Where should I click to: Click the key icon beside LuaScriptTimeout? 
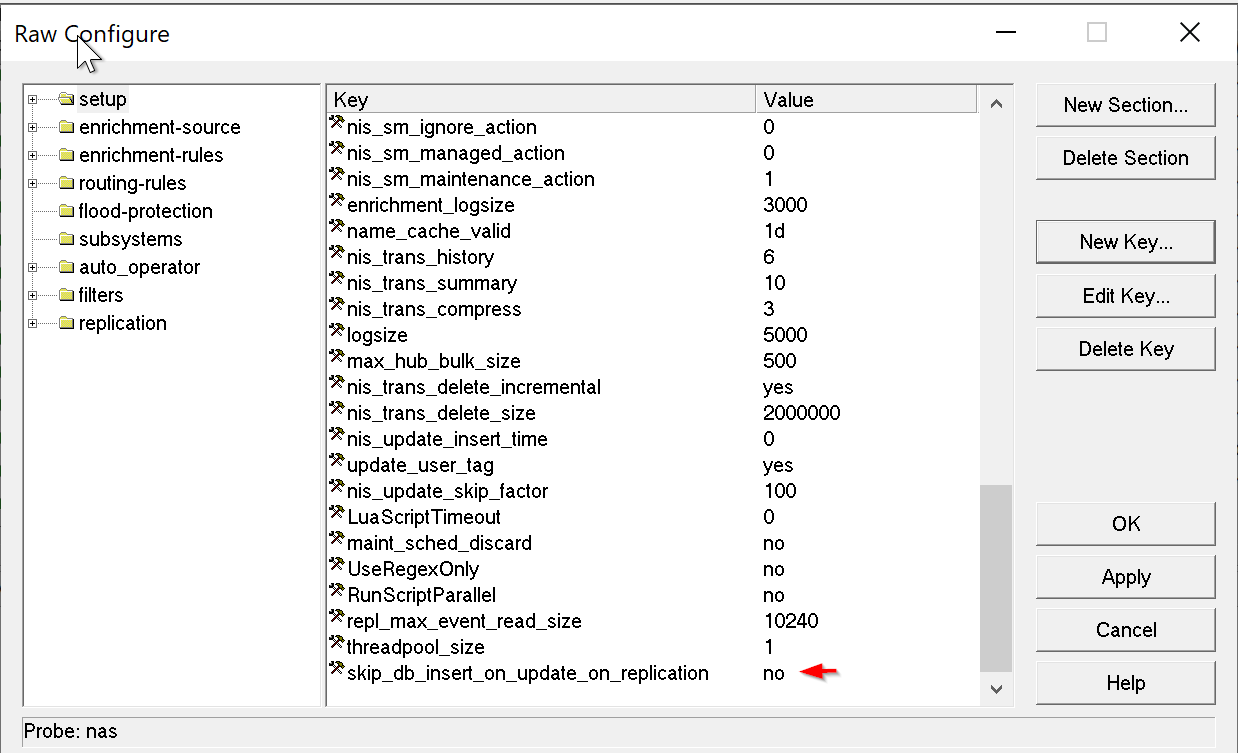pos(337,516)
